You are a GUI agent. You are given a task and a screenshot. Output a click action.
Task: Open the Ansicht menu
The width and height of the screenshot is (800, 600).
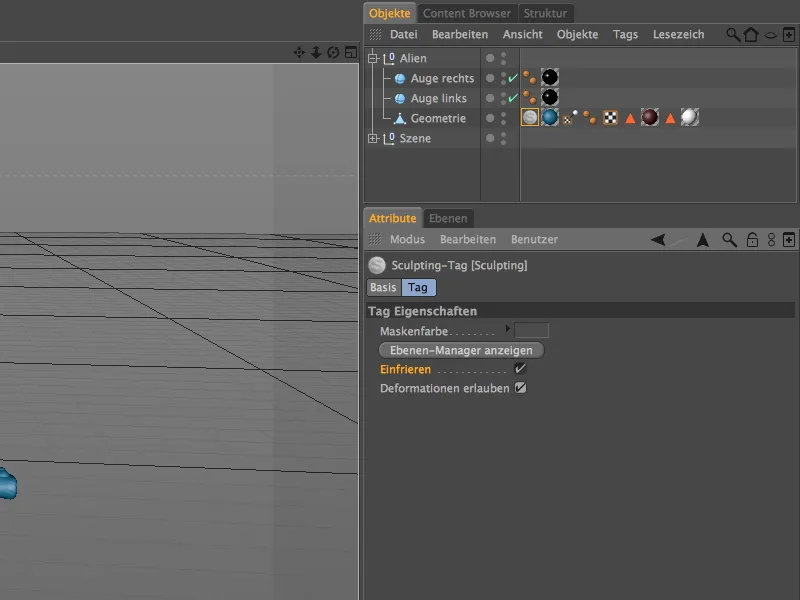coord(522,35)
